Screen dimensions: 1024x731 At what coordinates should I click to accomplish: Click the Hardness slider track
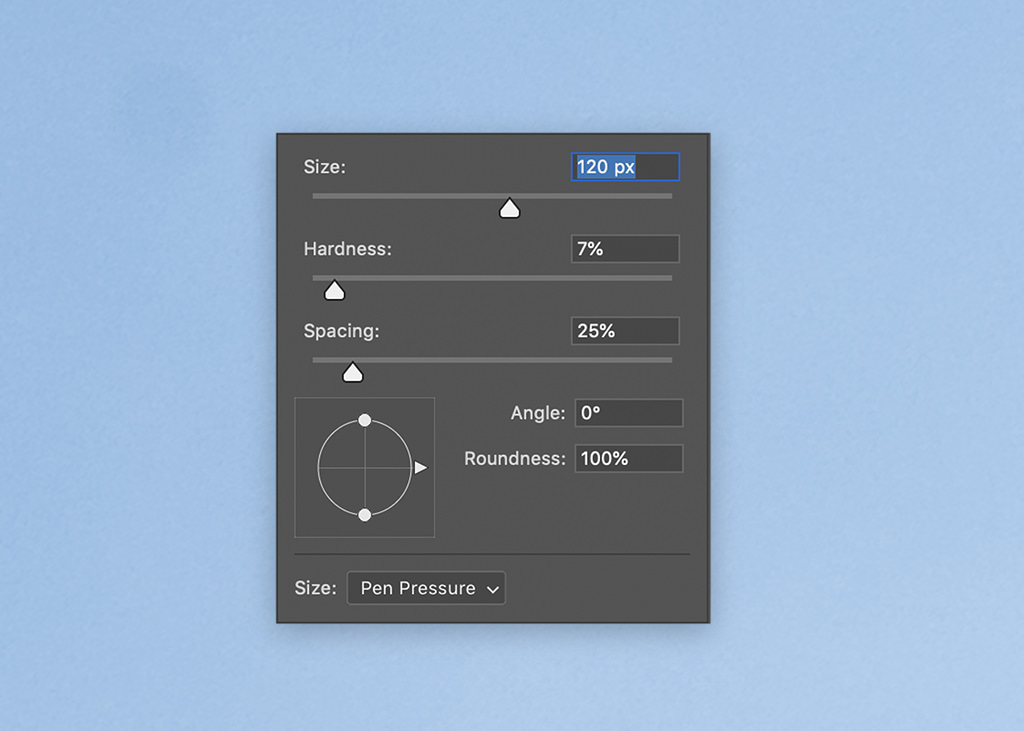(x=492, y=278)
